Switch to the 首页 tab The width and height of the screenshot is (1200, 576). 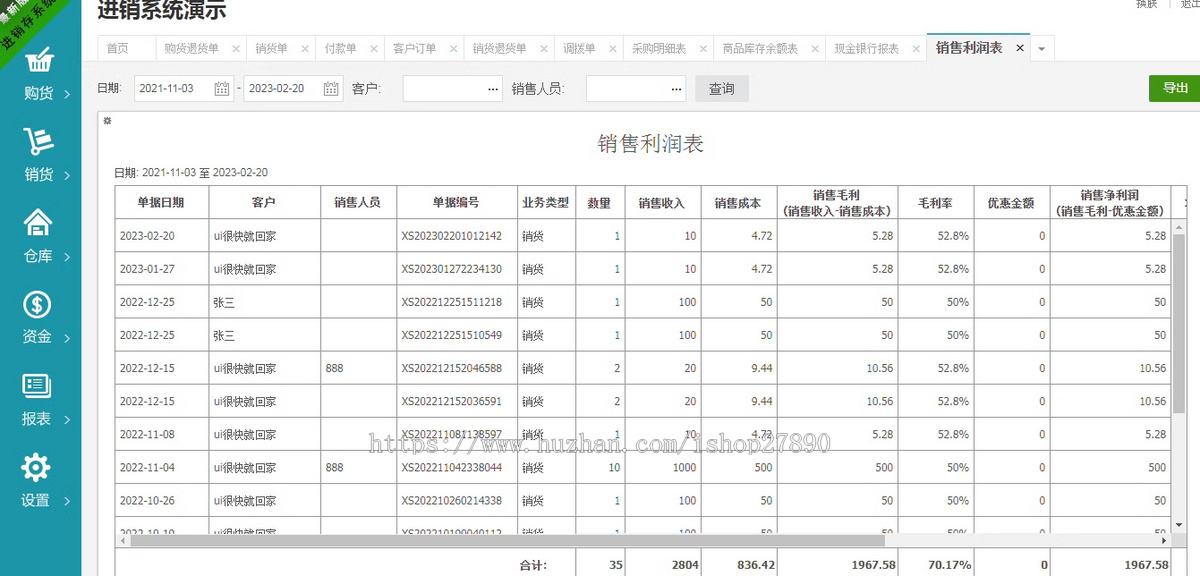click(x=118, y=48)
